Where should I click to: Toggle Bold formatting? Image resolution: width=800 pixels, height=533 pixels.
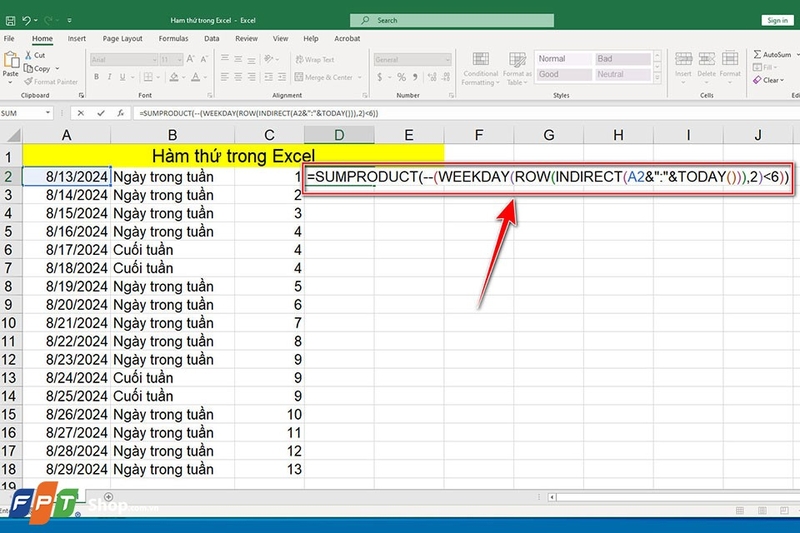(96, 77)
